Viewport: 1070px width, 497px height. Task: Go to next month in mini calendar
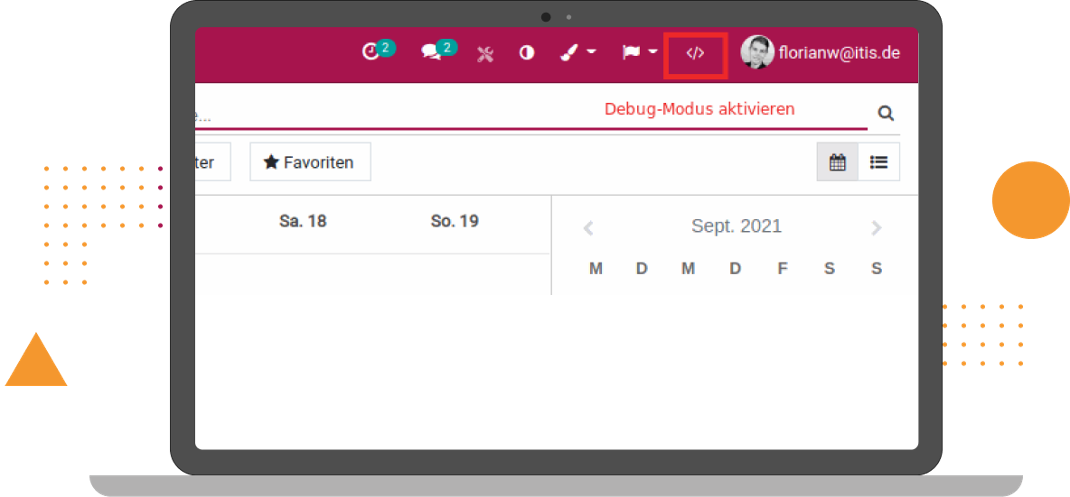876,228
